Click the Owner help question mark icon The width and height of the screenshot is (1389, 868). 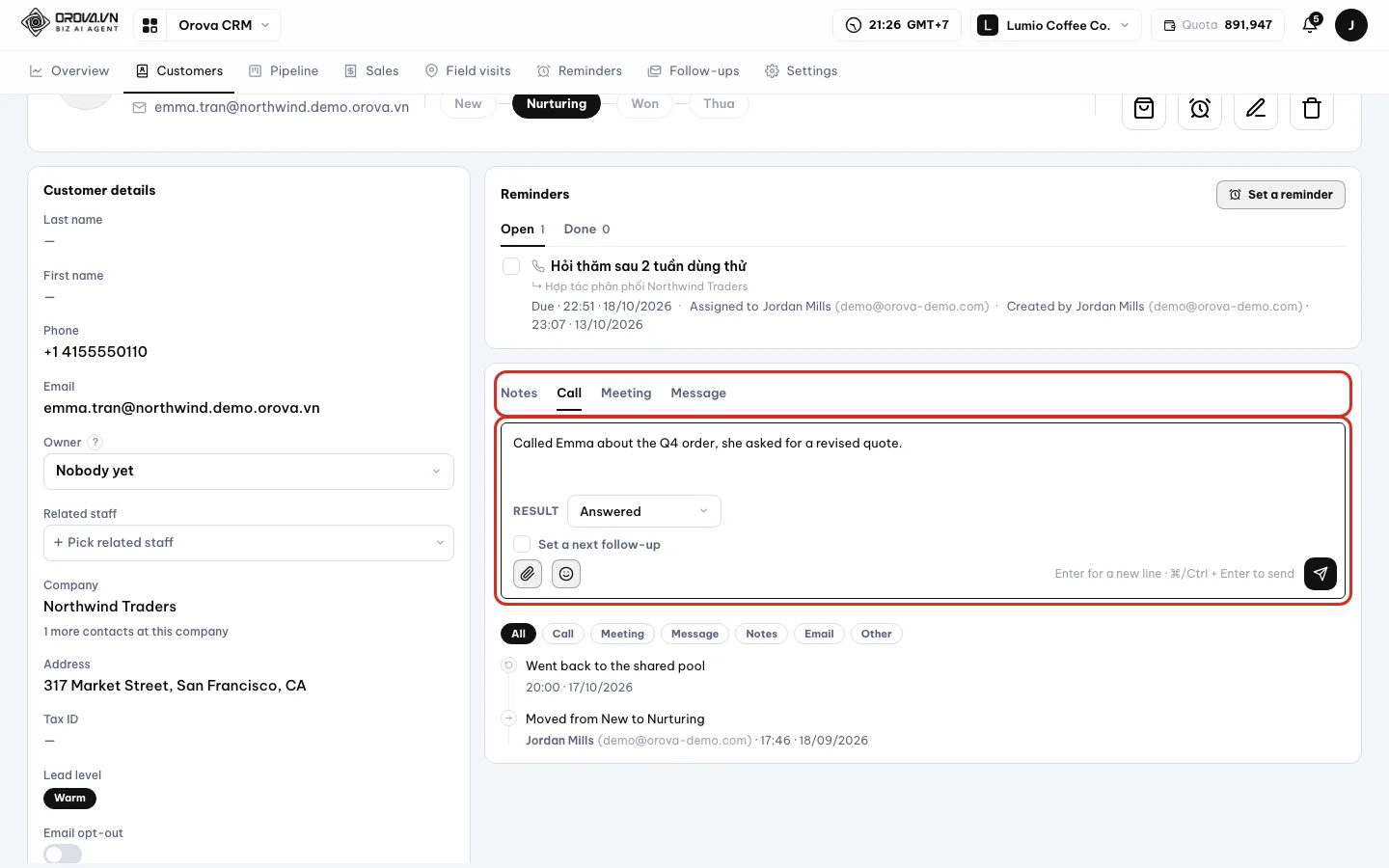coord(95,443)
